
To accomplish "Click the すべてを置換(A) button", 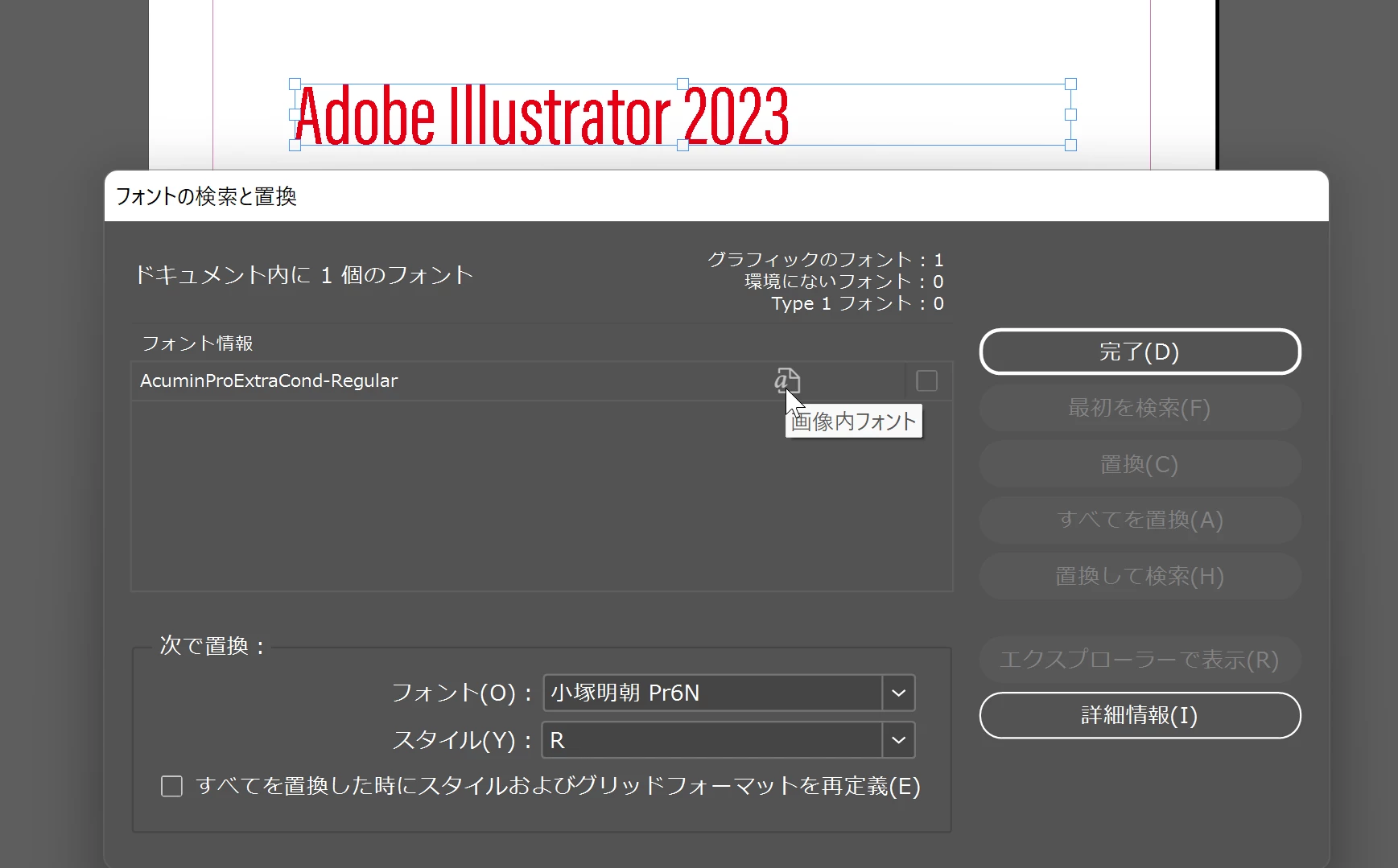I will coord(1140,520).
